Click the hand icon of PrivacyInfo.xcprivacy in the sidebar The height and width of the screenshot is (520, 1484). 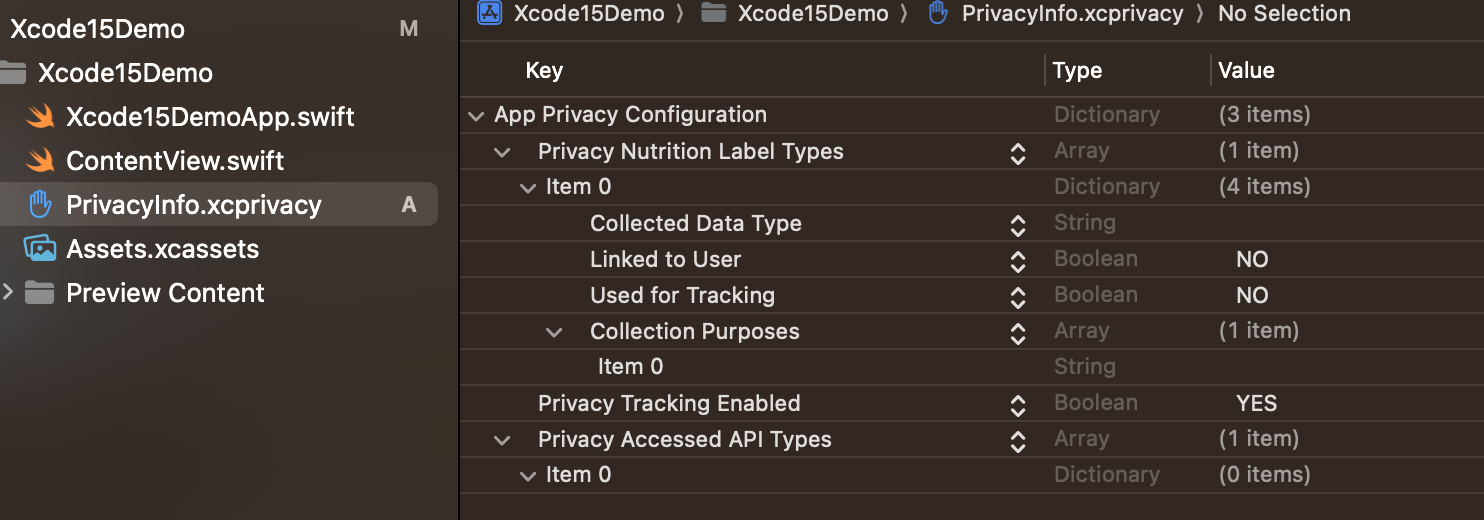click(x=39, y=205)
